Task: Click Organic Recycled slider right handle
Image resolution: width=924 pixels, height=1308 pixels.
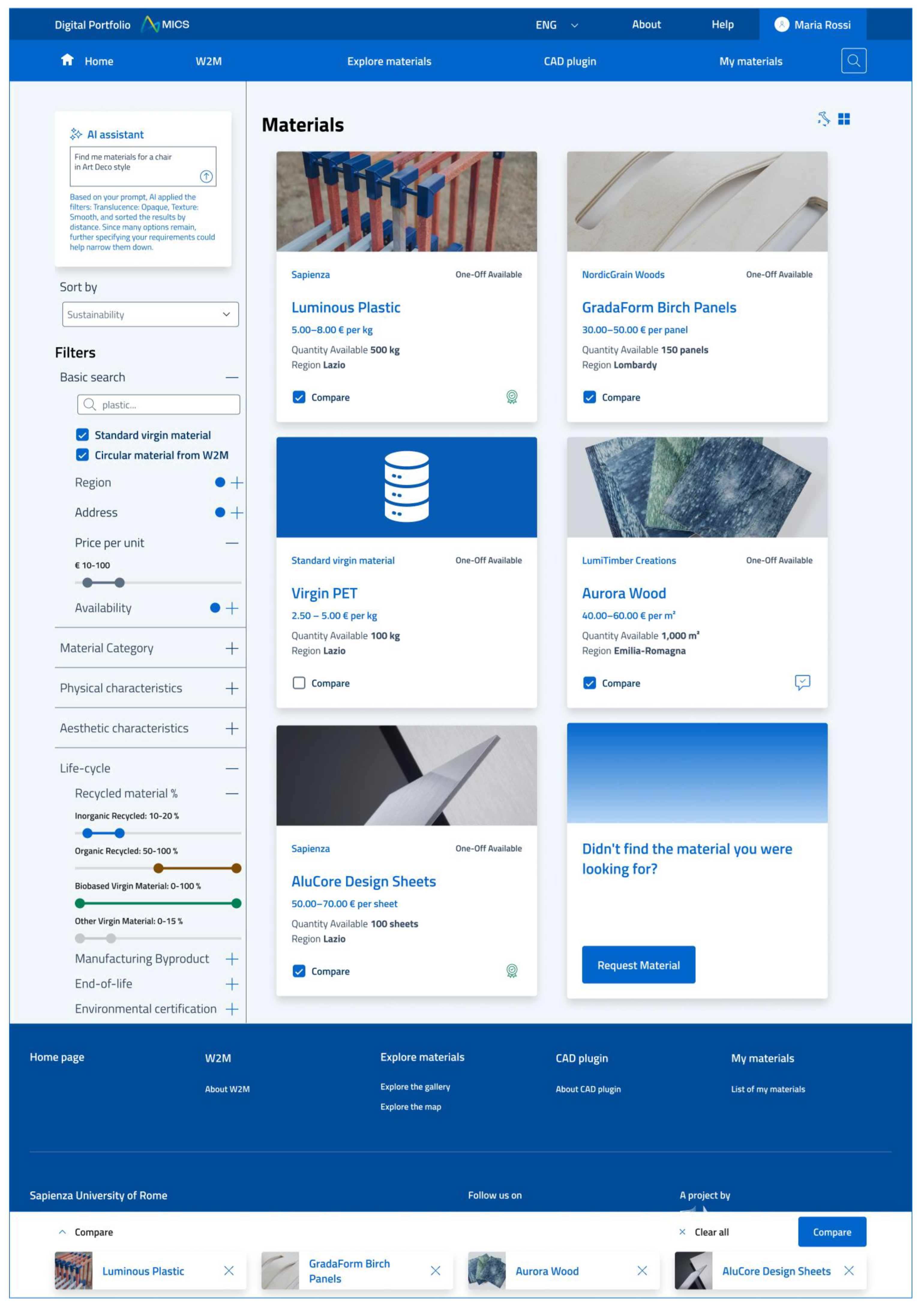Action: (236, 868)
